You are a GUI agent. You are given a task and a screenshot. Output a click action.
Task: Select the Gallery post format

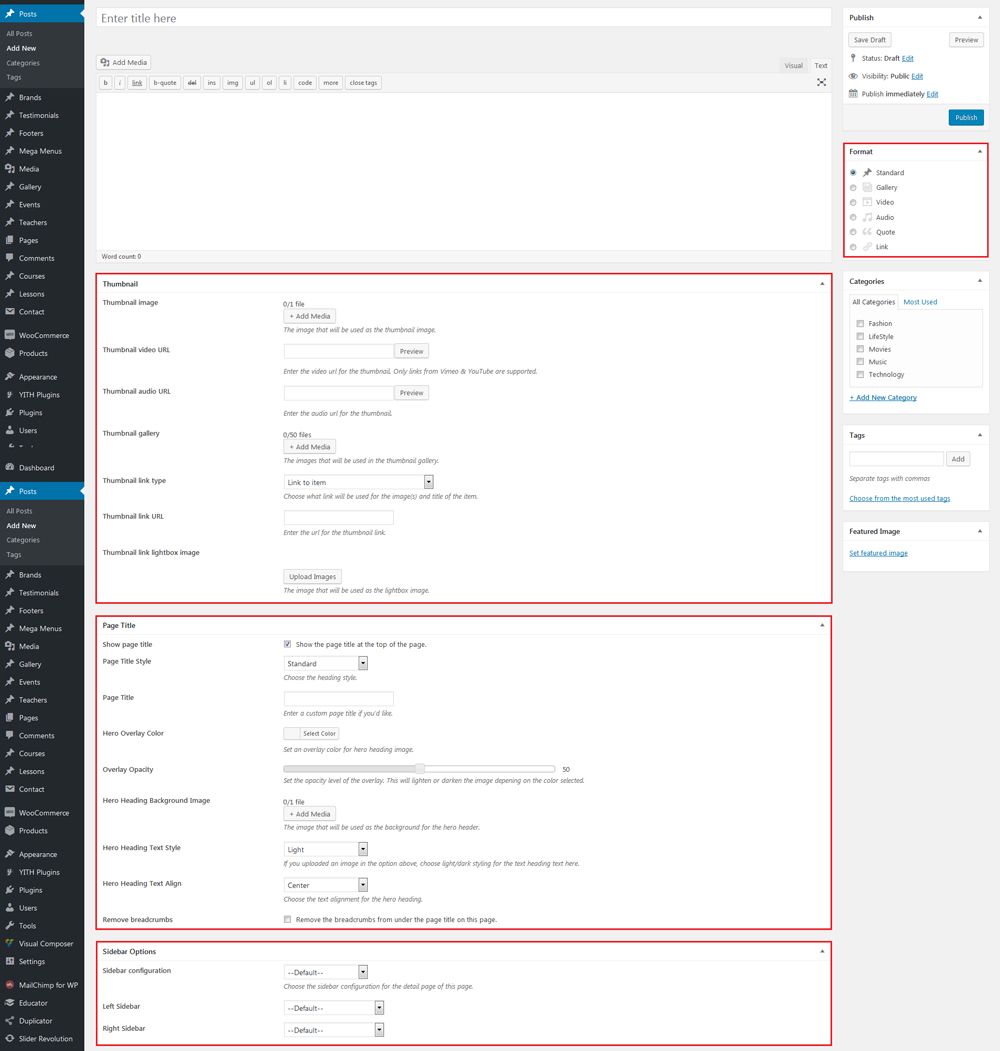pos(853,188)
